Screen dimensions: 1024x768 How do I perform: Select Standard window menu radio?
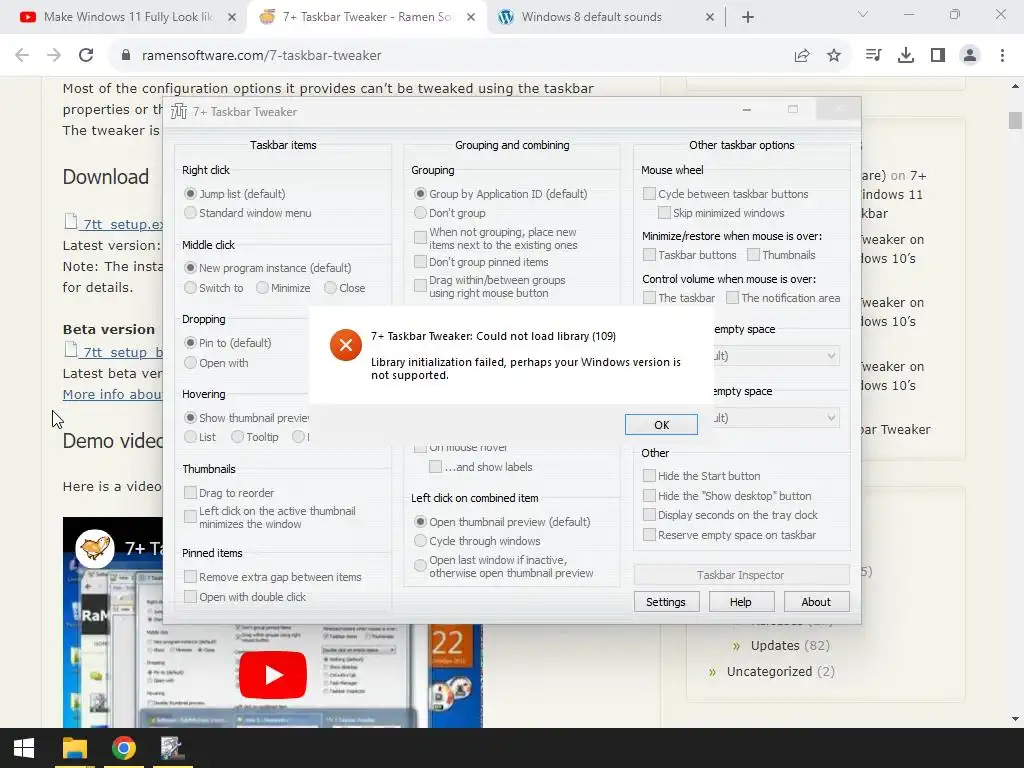pos(190,213)
